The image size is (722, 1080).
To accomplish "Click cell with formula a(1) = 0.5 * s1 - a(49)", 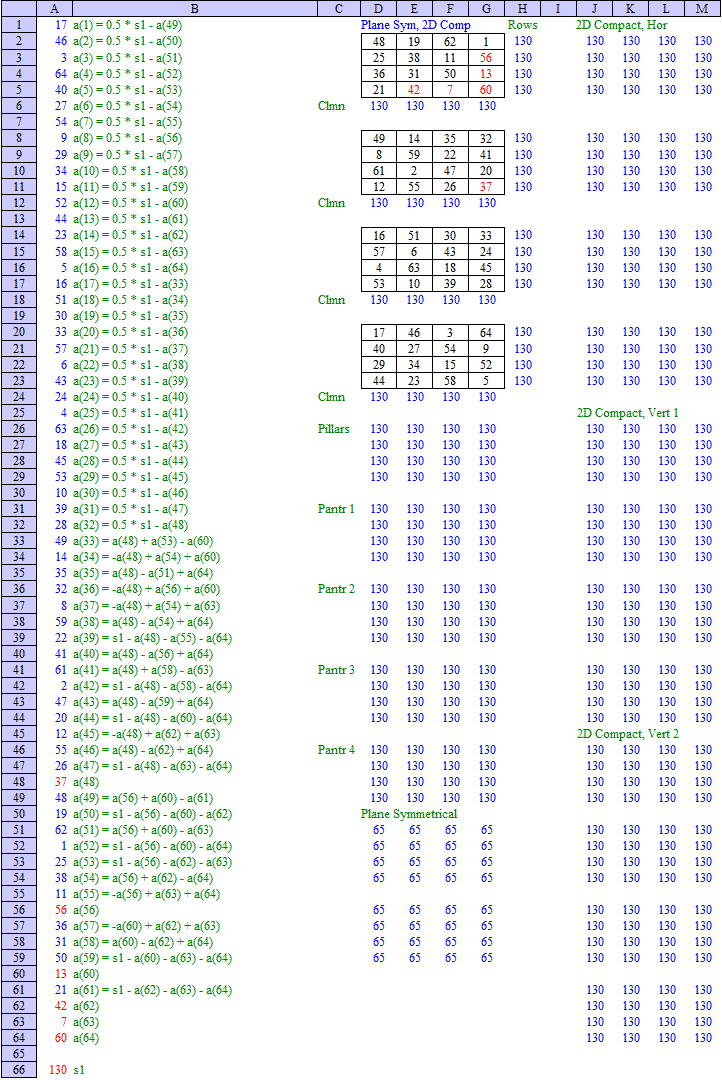I will [x=127, y=25].
